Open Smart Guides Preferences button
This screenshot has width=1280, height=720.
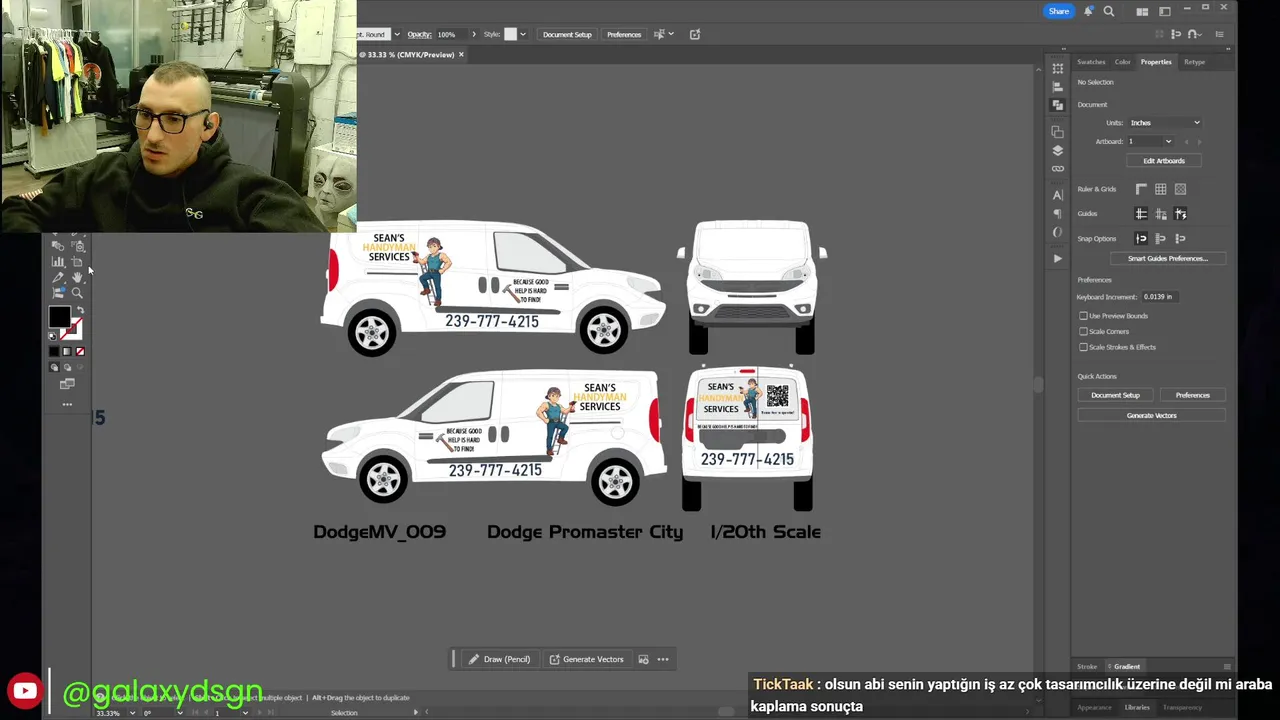coord(1168,259)
